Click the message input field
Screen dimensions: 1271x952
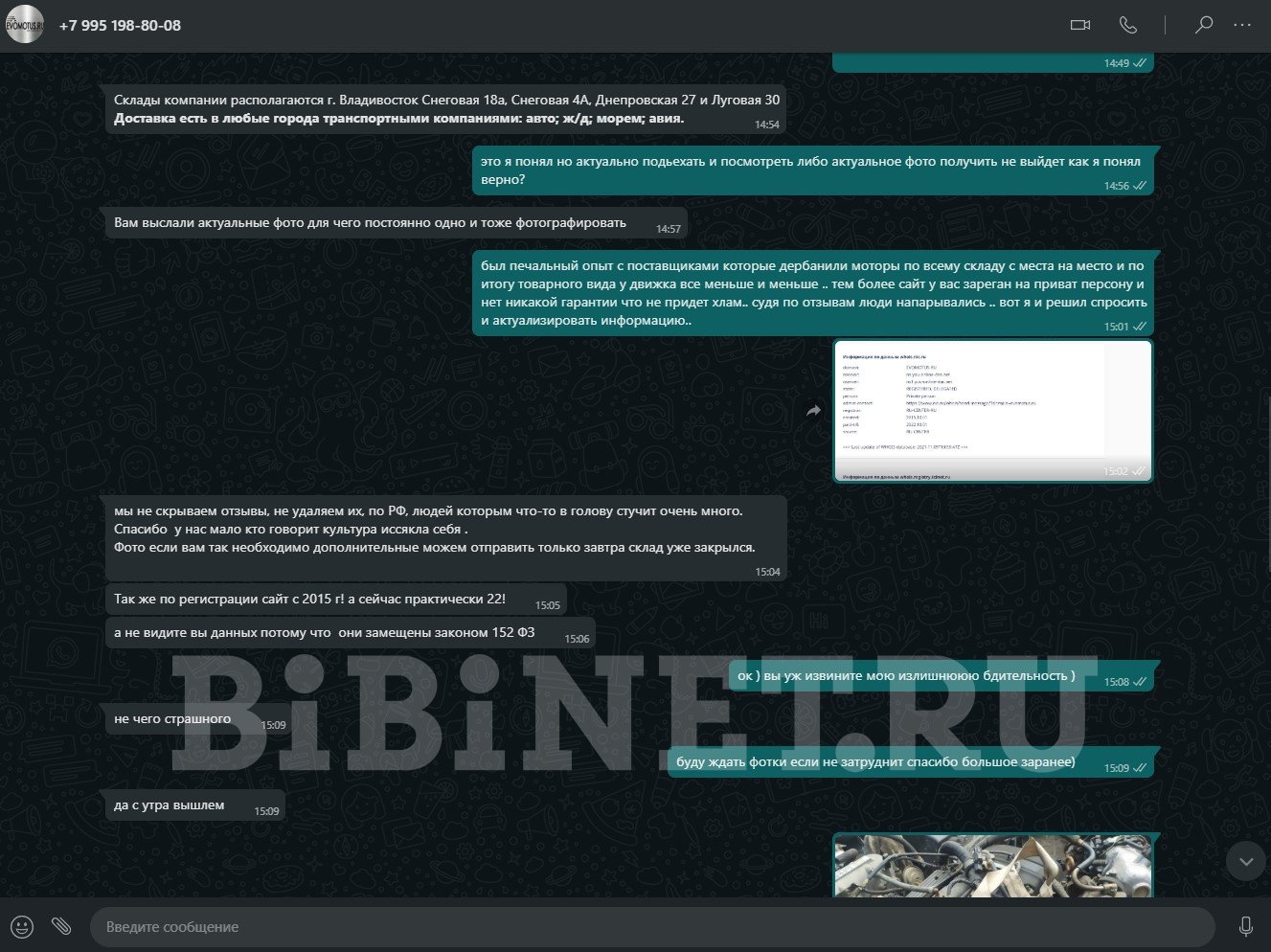point(651,926)
